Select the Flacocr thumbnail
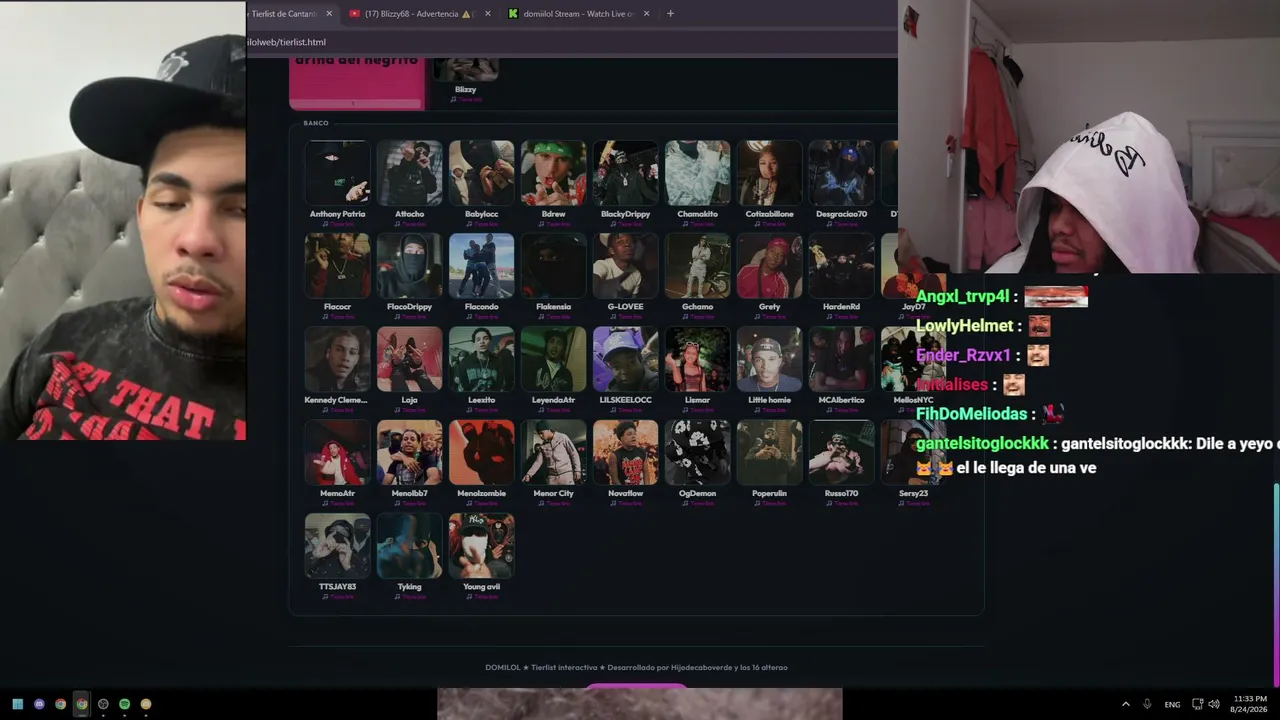This screenshot has width=1280, height=720. tap(338, 265)
